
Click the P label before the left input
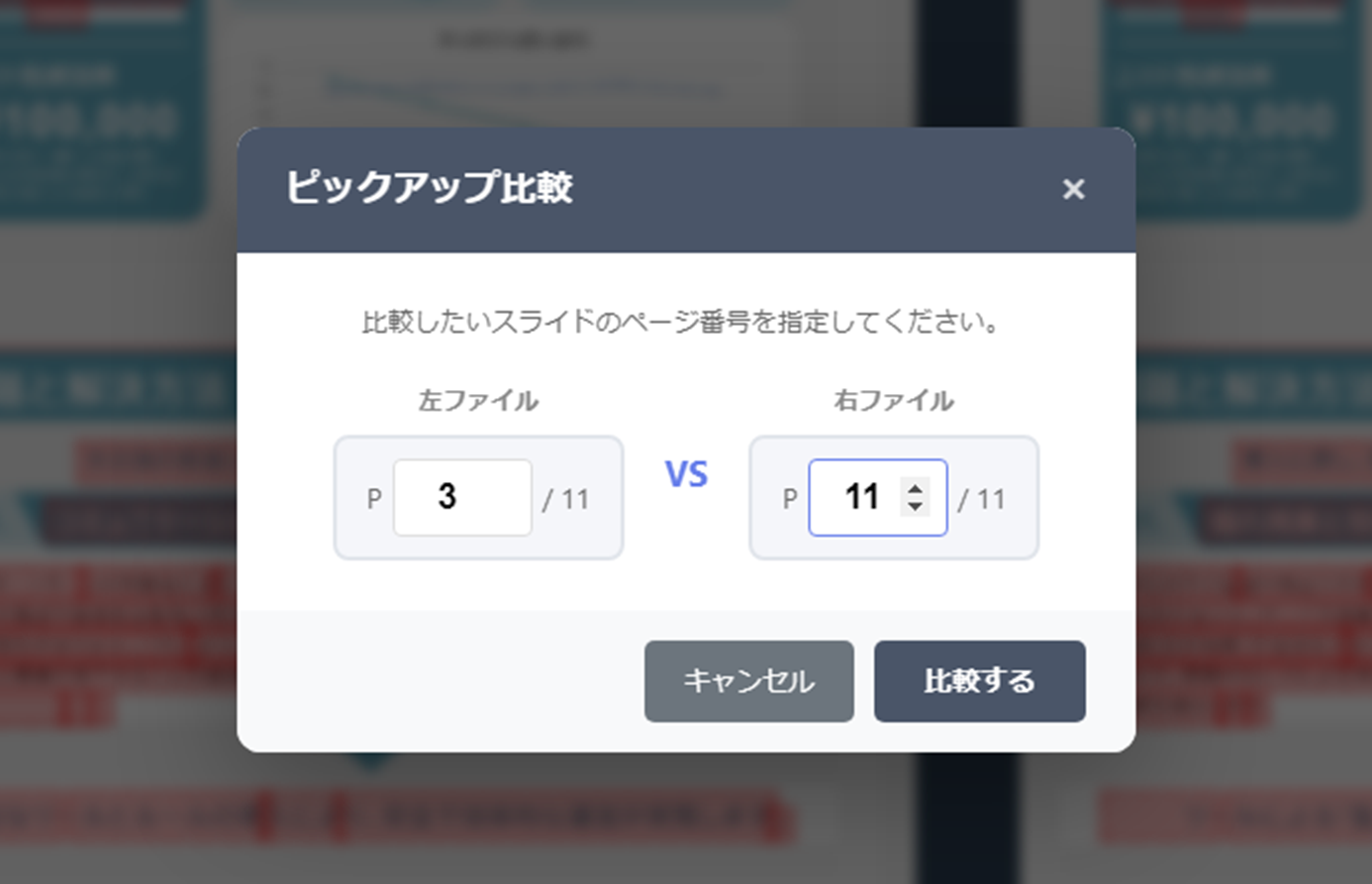tap(372, 500)
